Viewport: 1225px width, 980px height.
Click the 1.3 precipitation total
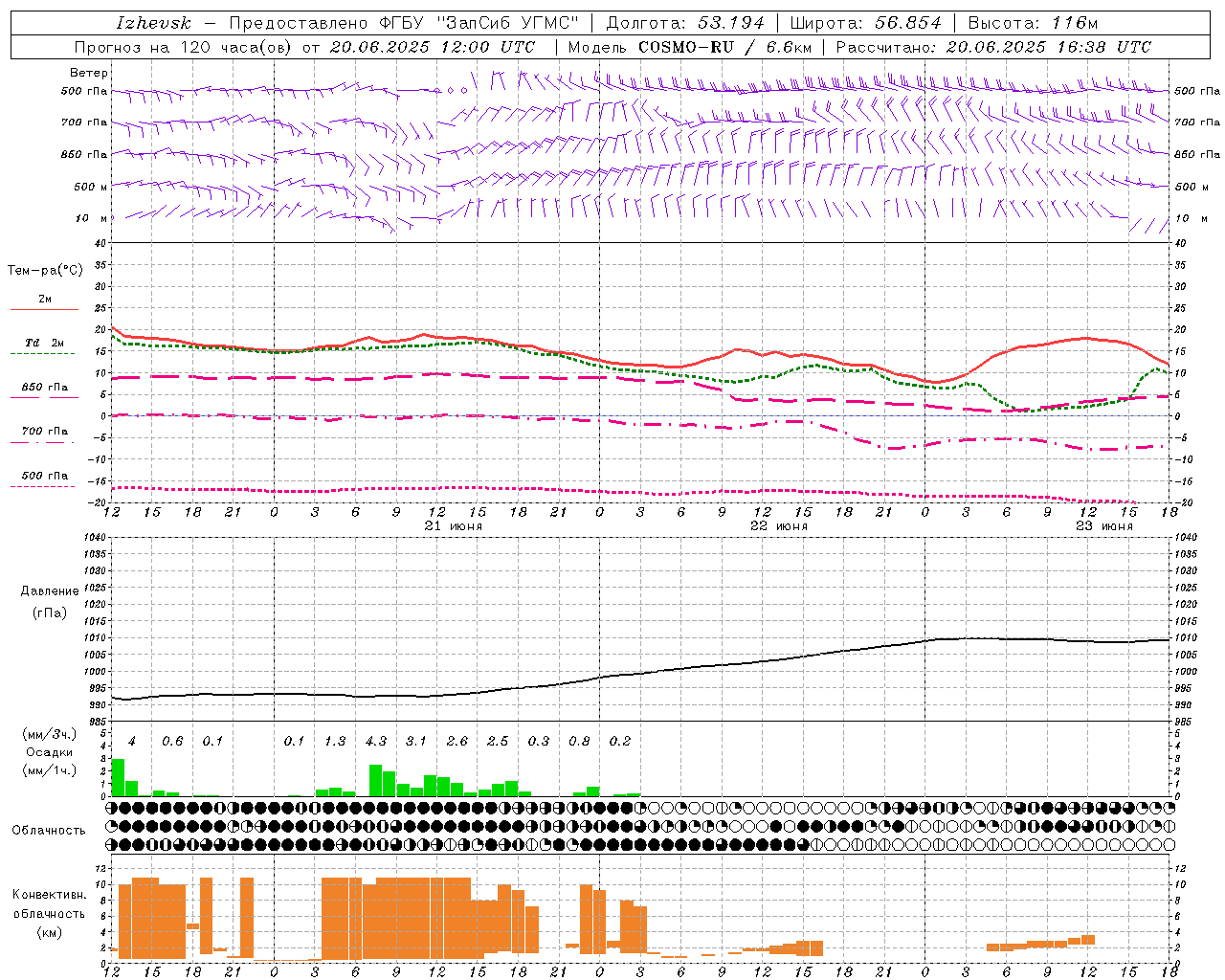(335, 741)
